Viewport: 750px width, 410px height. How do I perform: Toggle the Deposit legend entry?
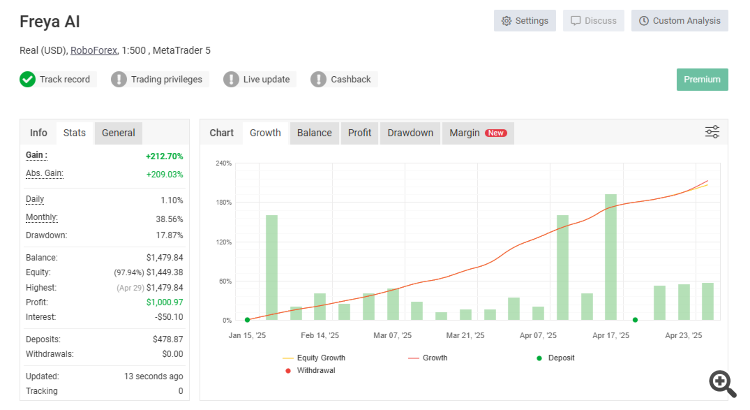pyautogui.click(x=555, y=358)
